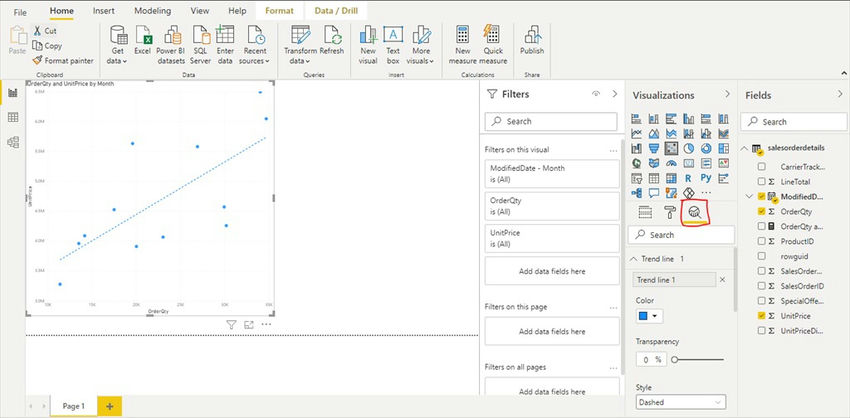
Task: Open the Recent sources dropdown
Action: pos(254,45)
